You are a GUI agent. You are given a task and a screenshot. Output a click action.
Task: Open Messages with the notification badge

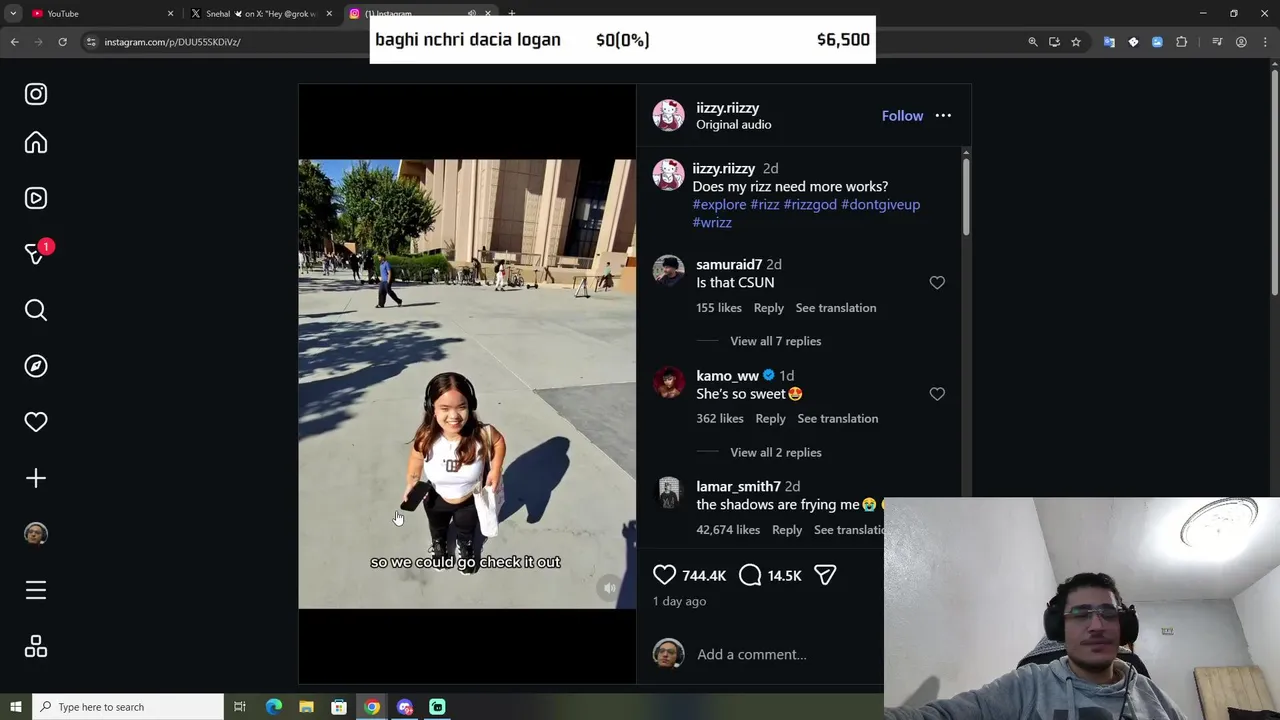[x=36, y=254]
